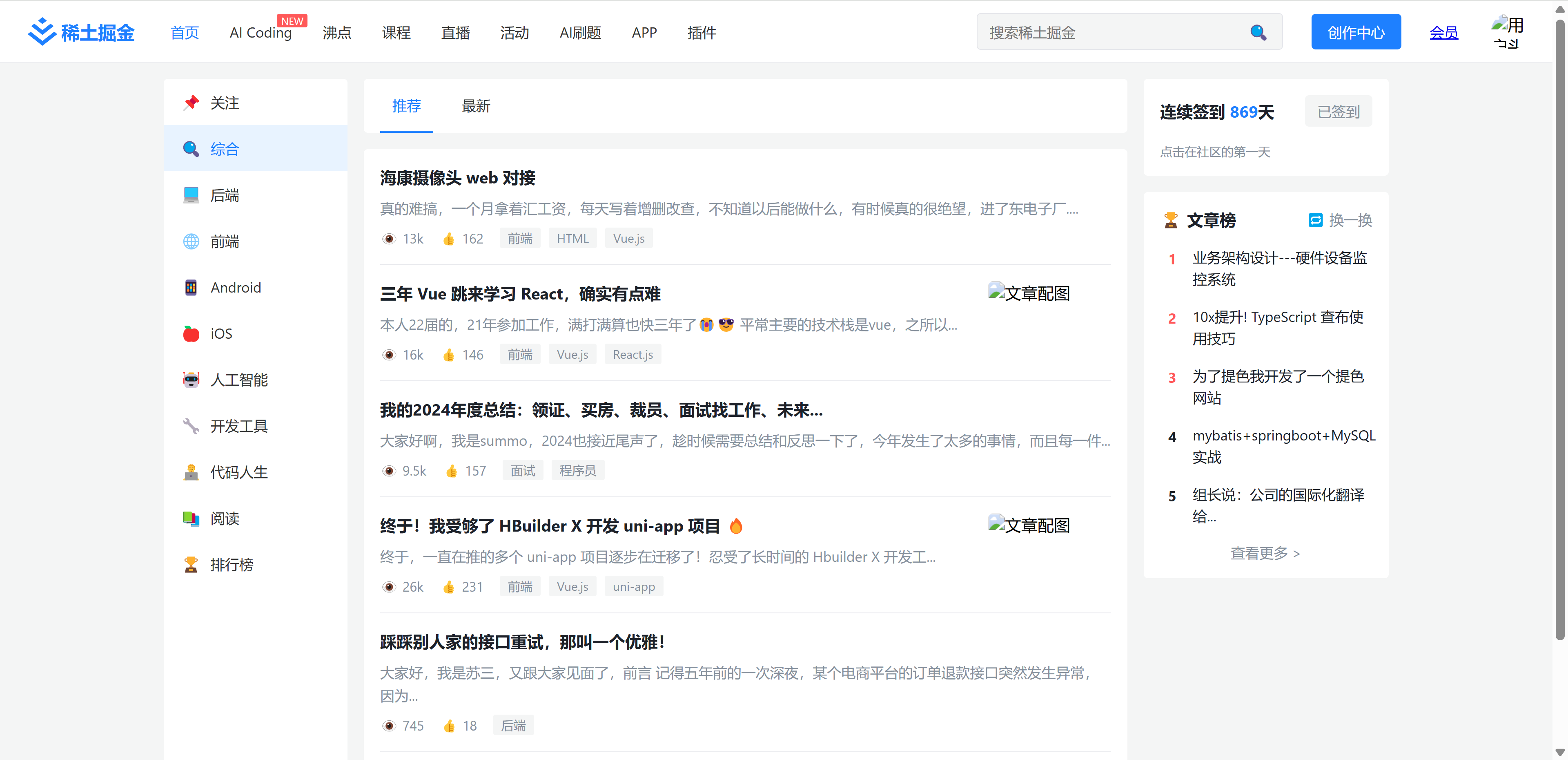
Task: Switch to the 推荐 tab
Action: tap(406, 106)
